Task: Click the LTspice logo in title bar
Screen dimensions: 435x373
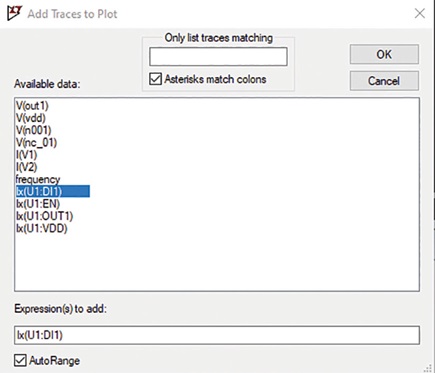Action: [x=14, y=13]
